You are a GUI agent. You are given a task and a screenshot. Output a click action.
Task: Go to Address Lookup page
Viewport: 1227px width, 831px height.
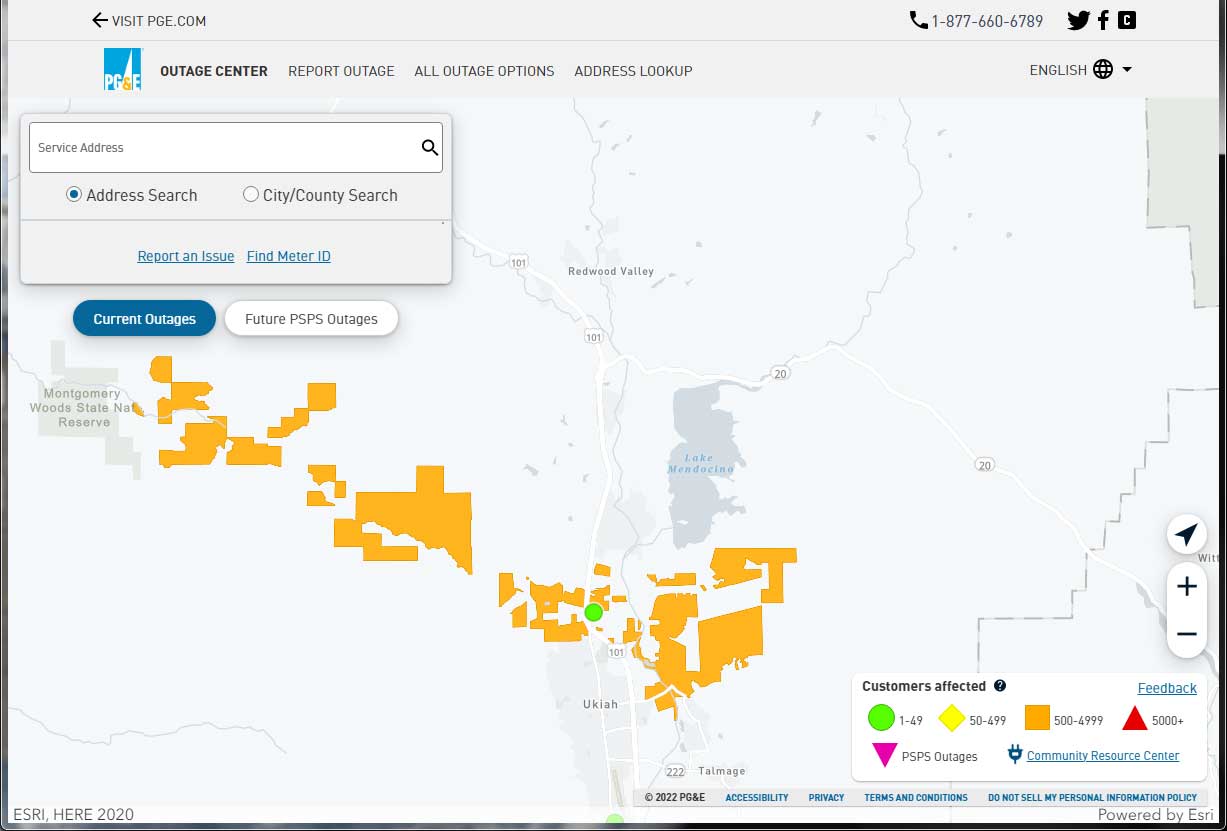(633, 71)
